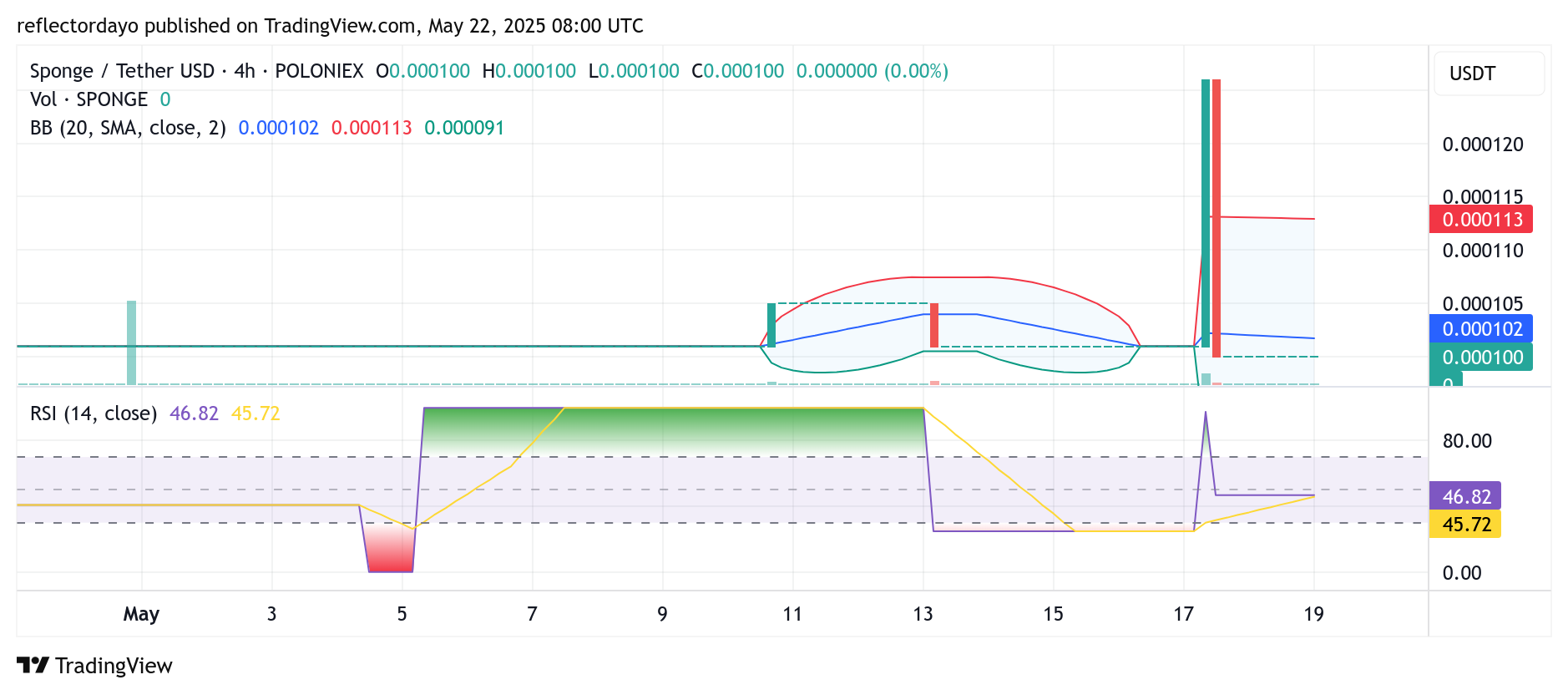Click the RSI (14, close) indicator label
1568x695 pixels.
pos(94,413)
